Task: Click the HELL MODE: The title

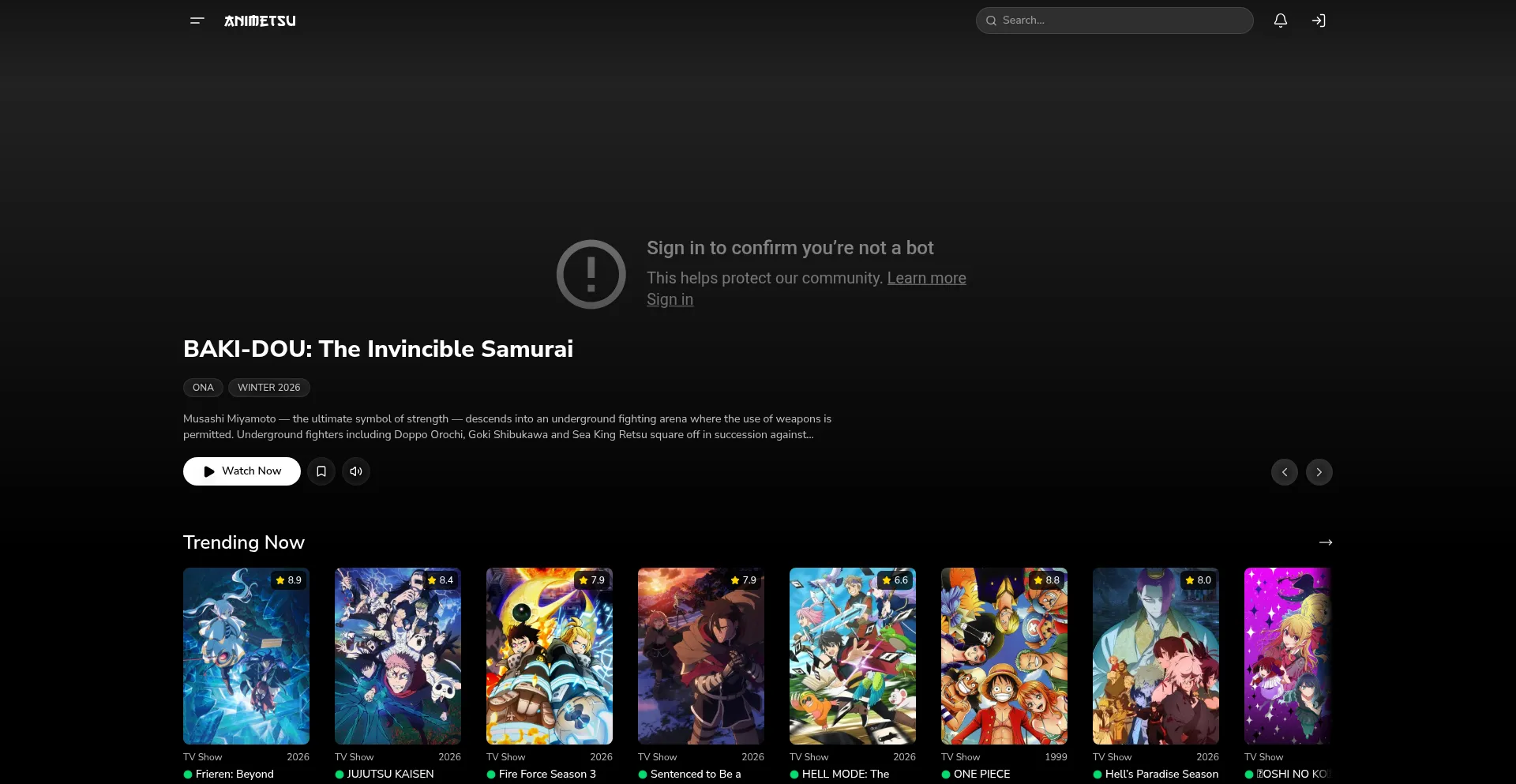Action: [x=846, y=775]
